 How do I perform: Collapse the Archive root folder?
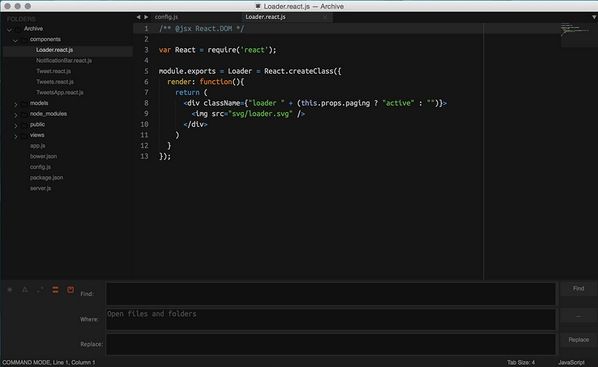[10, 29]
